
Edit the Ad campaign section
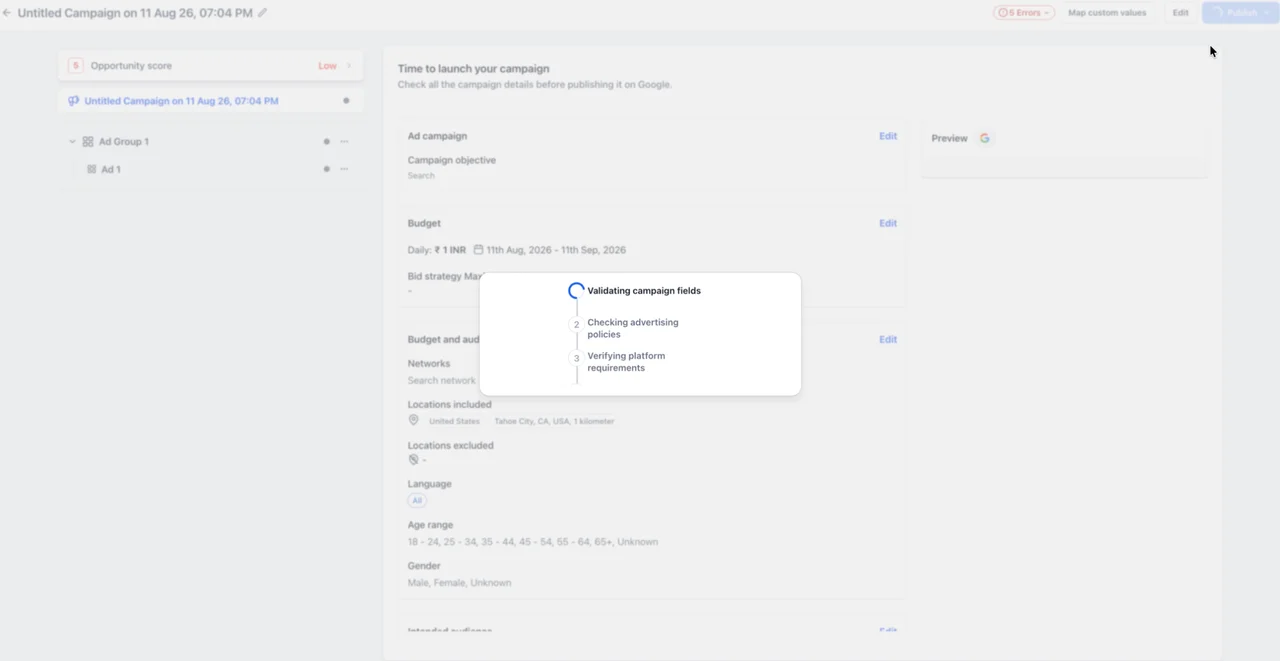pos(888,136)
